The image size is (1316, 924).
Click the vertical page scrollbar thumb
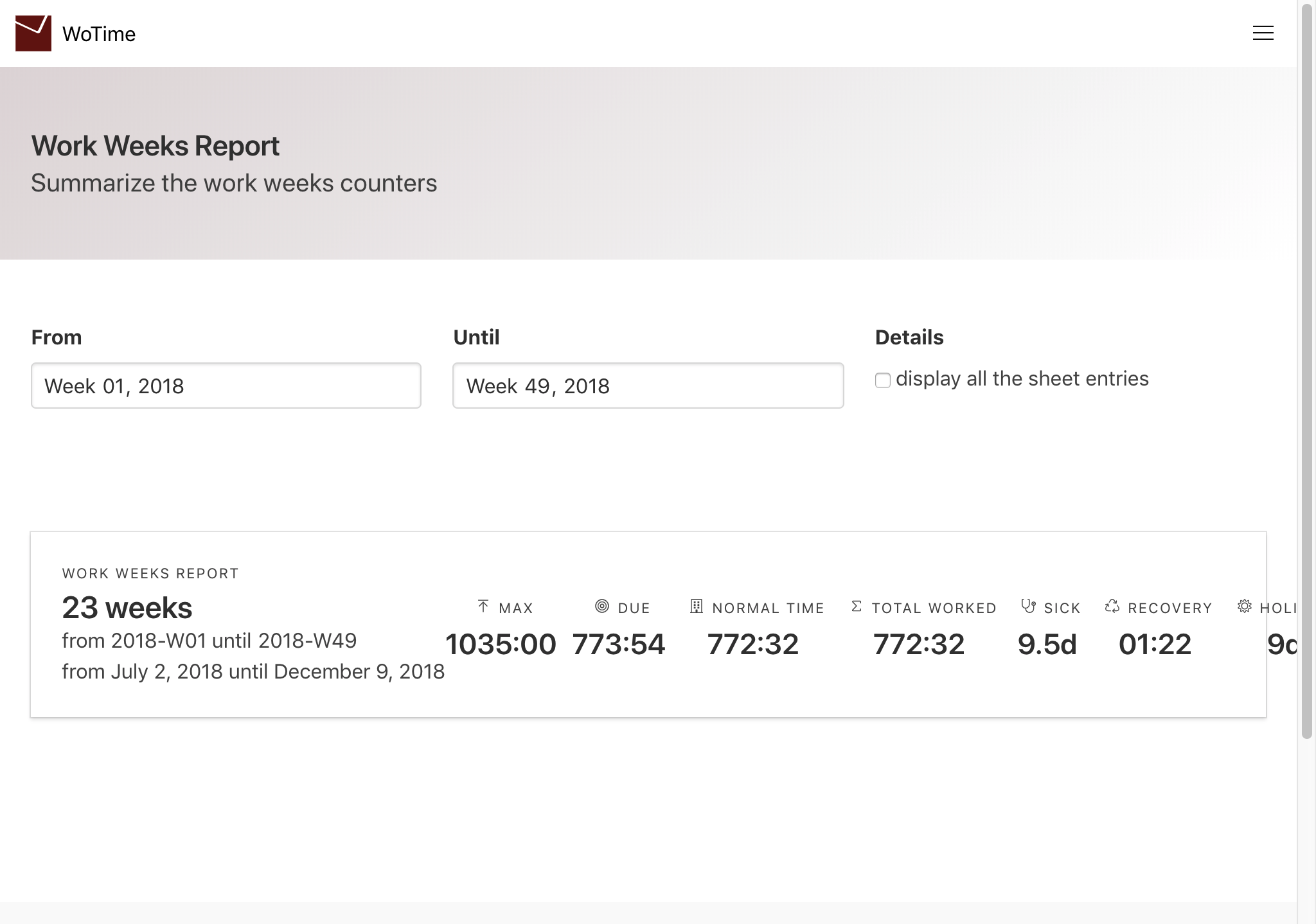pos(1306,373)
